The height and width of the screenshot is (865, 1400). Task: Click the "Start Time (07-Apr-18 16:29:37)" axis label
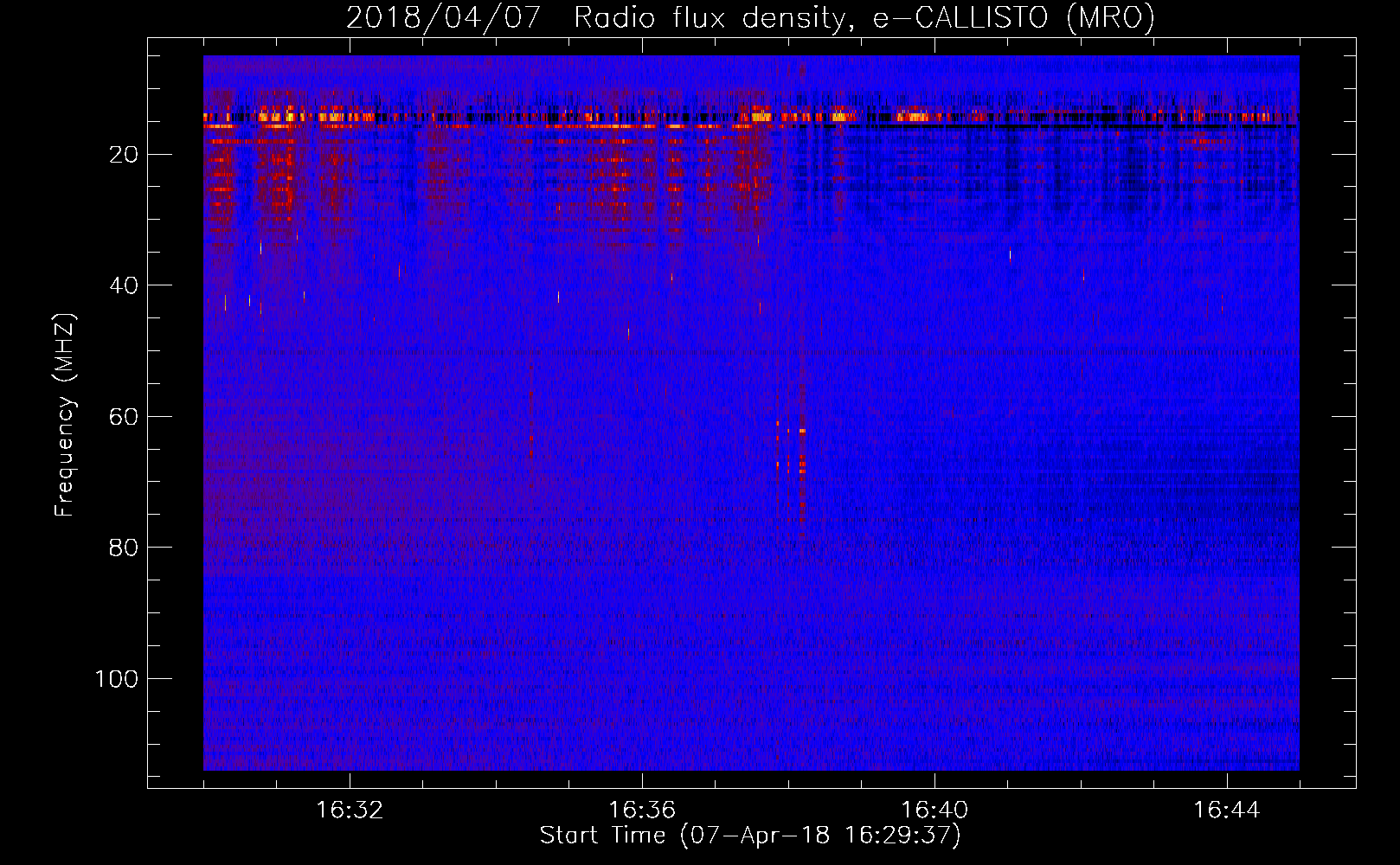[750, 836]
